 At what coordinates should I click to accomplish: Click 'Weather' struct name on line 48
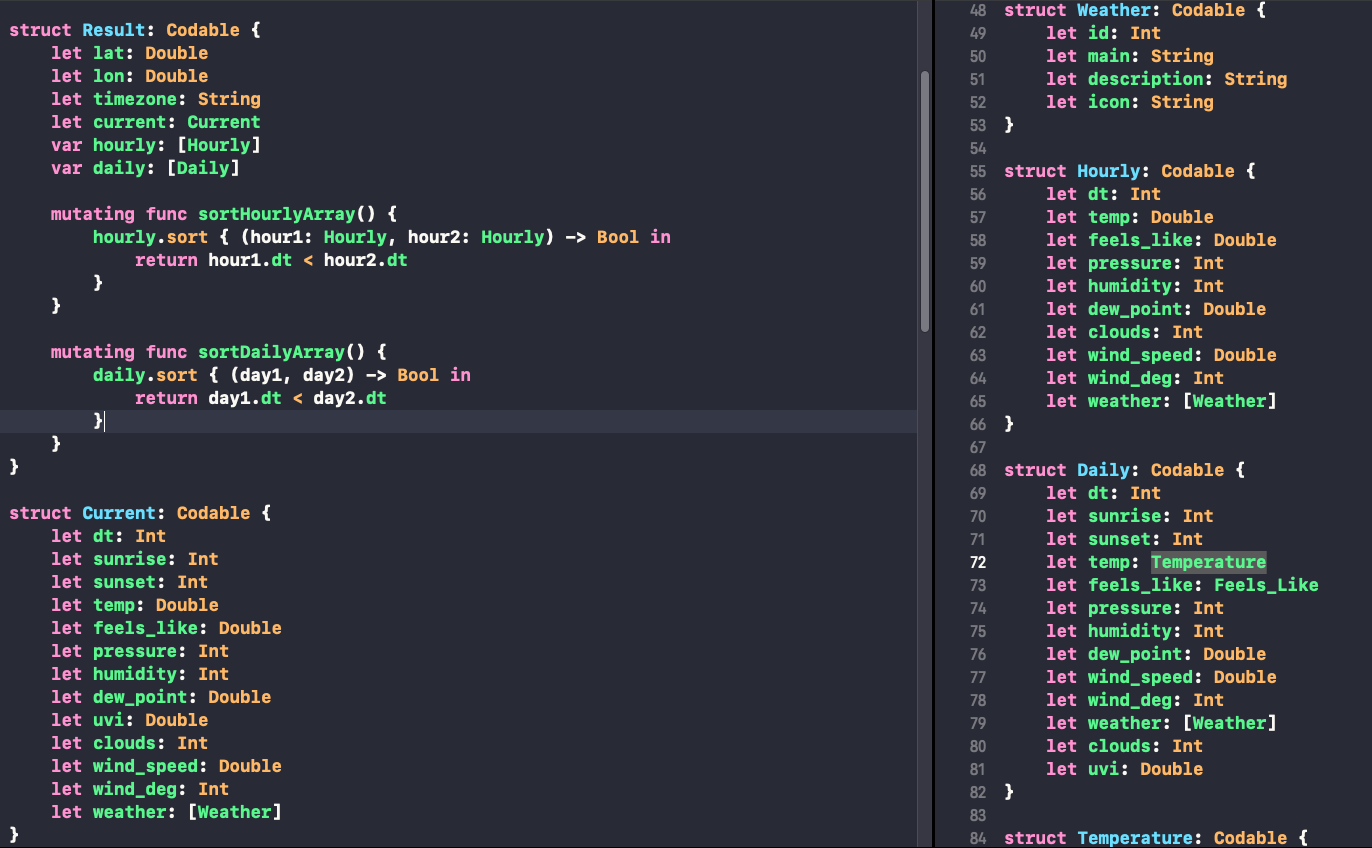(1114, 10)
